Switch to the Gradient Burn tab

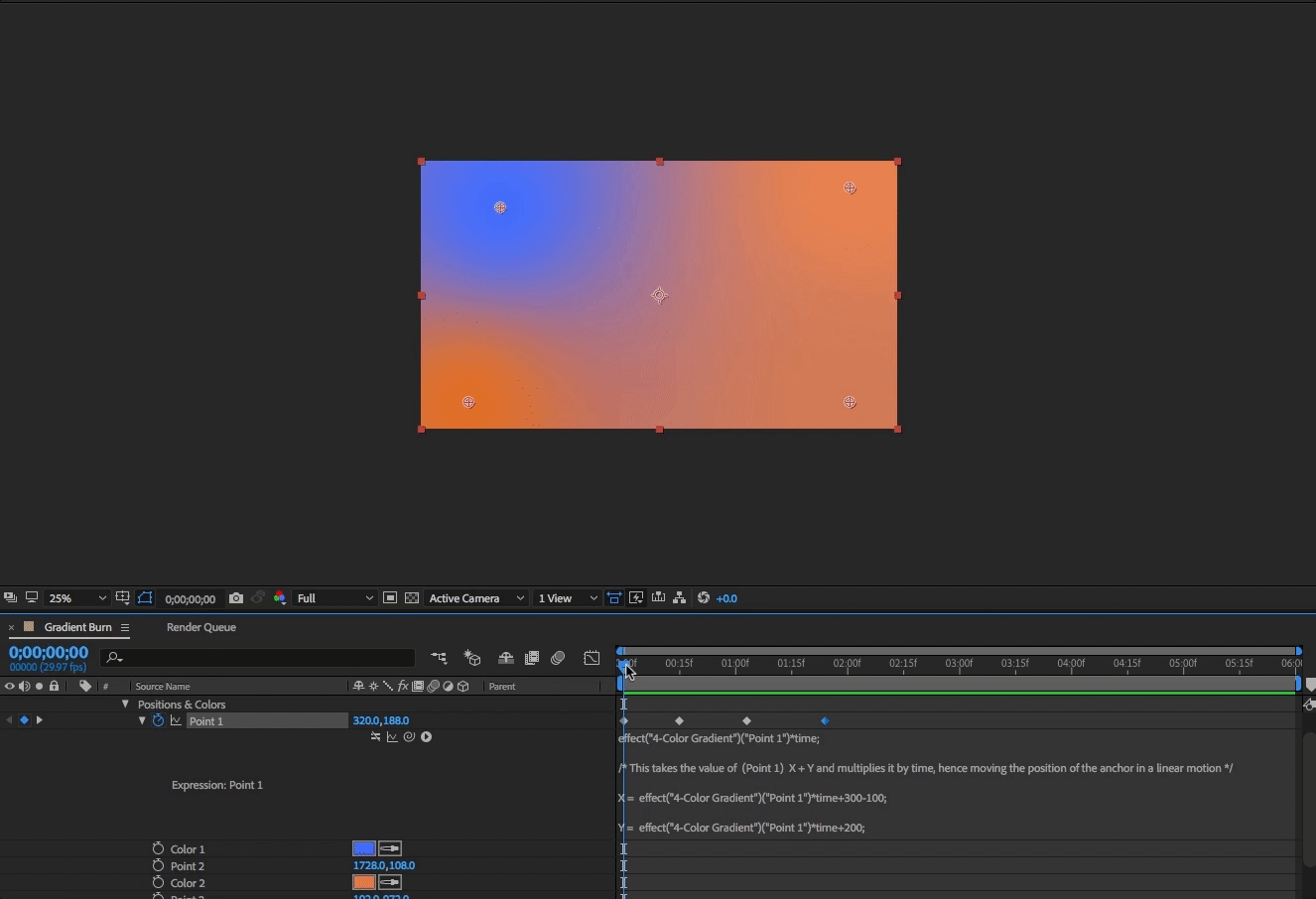[x=77, y=627]
